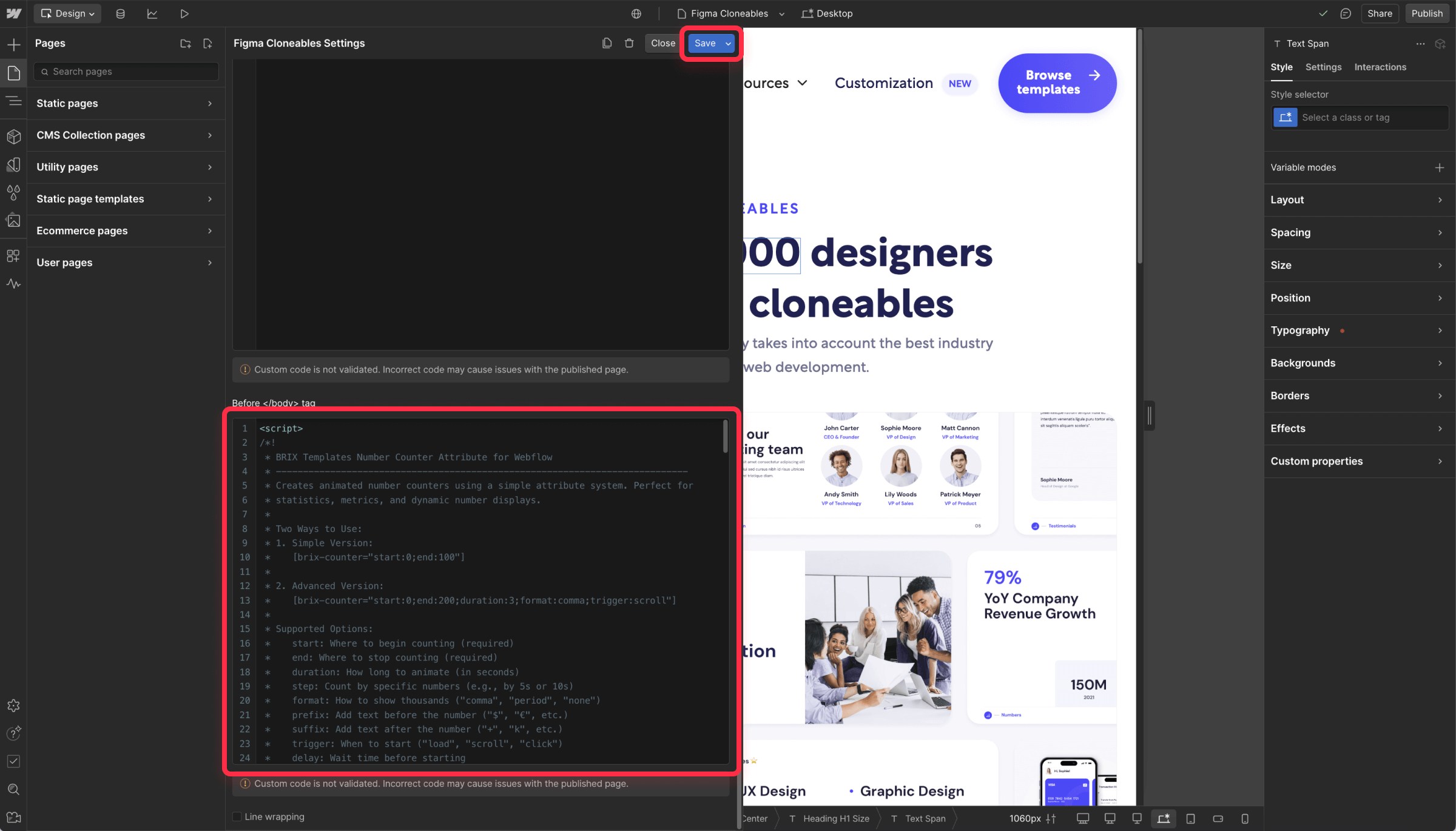
Task: Open the Navigator icon in left sidebar
Action: point(13,101)
